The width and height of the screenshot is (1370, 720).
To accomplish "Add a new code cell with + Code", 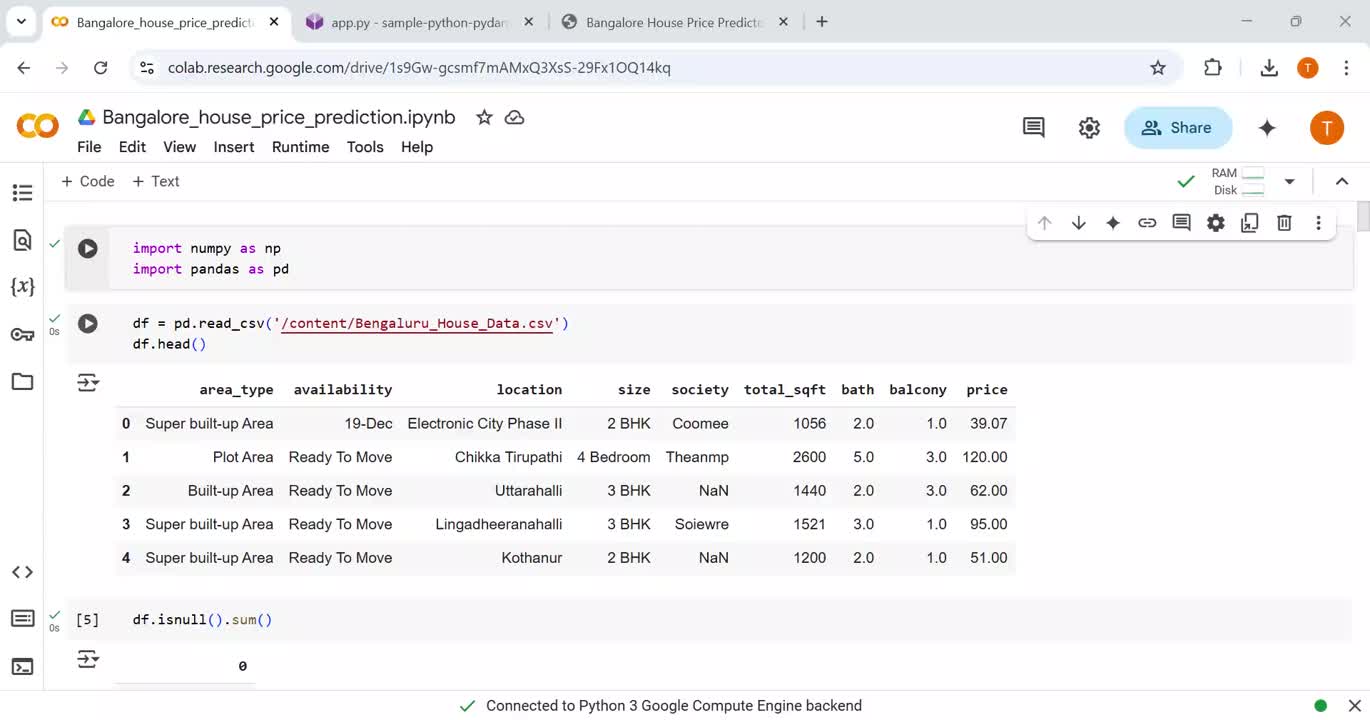I will tap(88, 181).
